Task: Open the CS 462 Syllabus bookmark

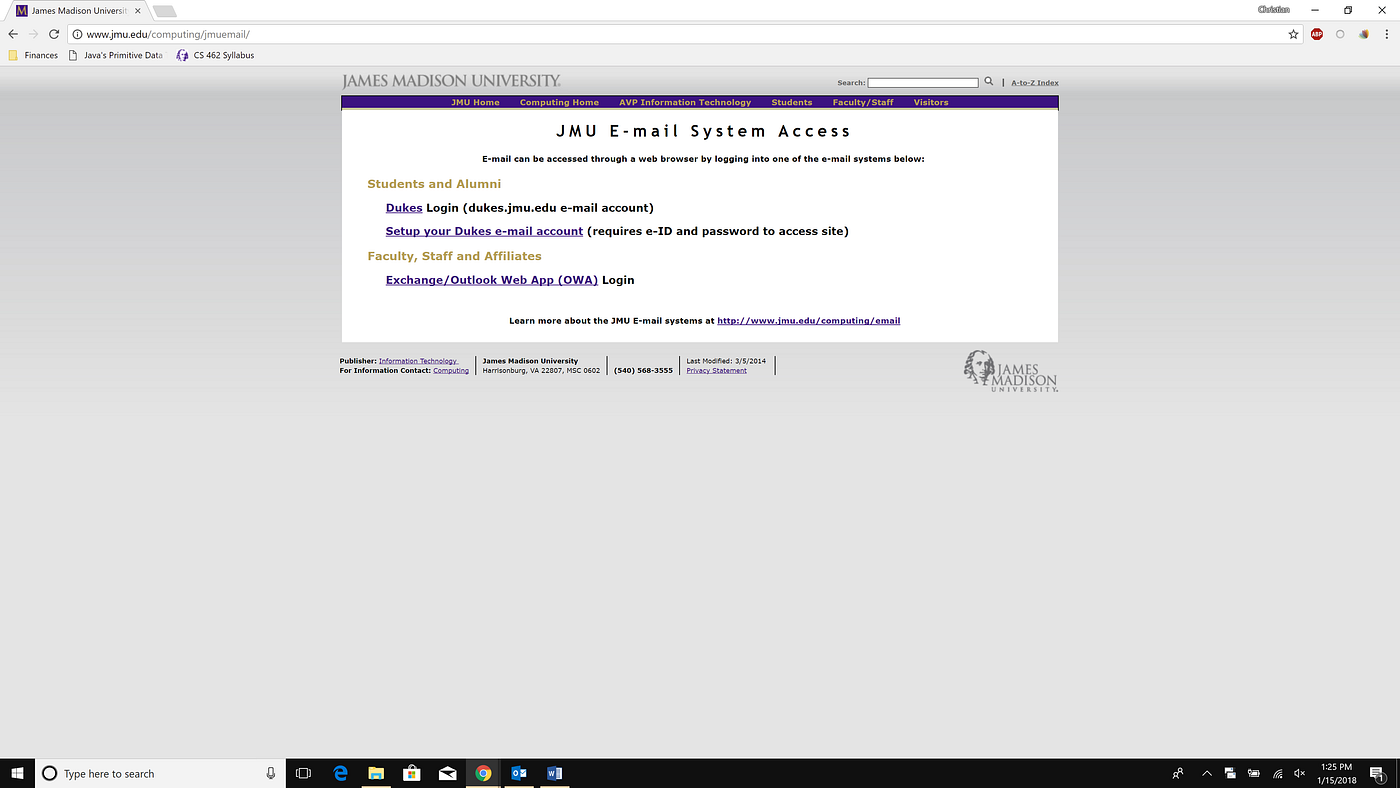Action: tap(215, 55)
